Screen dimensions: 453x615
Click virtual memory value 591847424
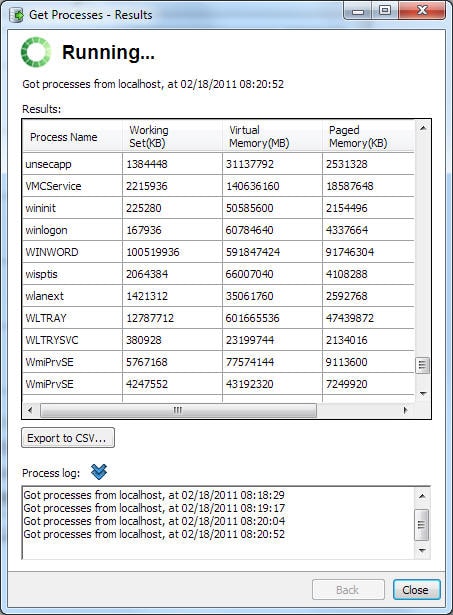point(253,252)
